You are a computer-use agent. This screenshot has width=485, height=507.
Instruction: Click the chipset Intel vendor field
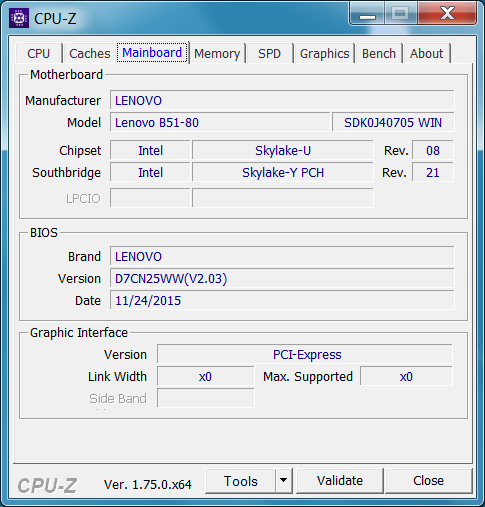tap(150, 150)
